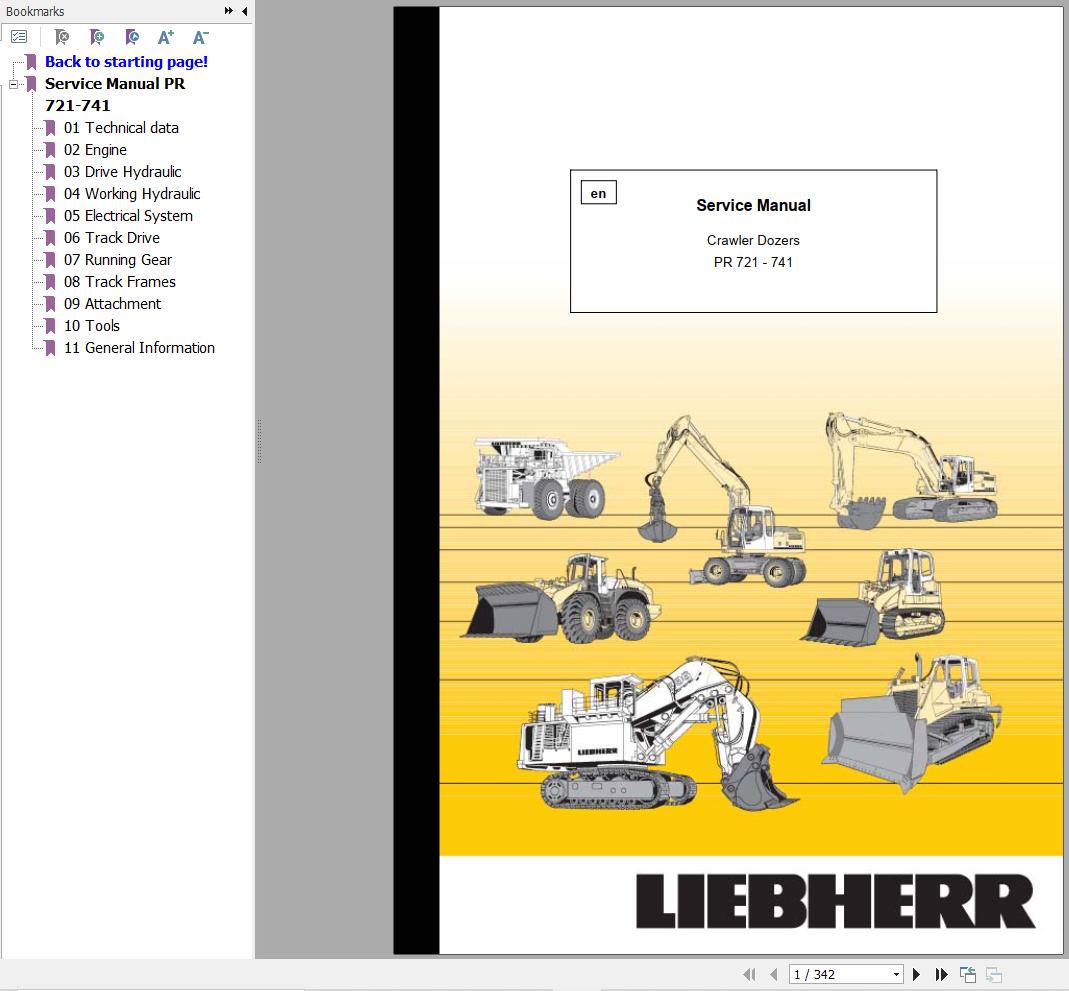Click the 'PR 721 - 741' text on cover
1069x991 pixels.
point(753,262)
